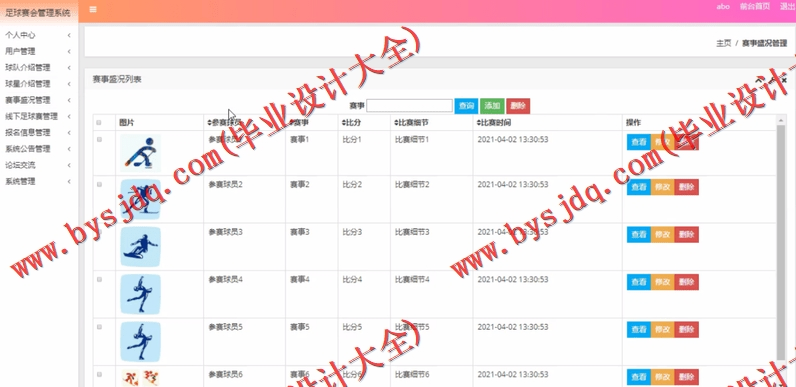
Task: Open image thumbnail in 赛事6 row
Action: [141, 378]
